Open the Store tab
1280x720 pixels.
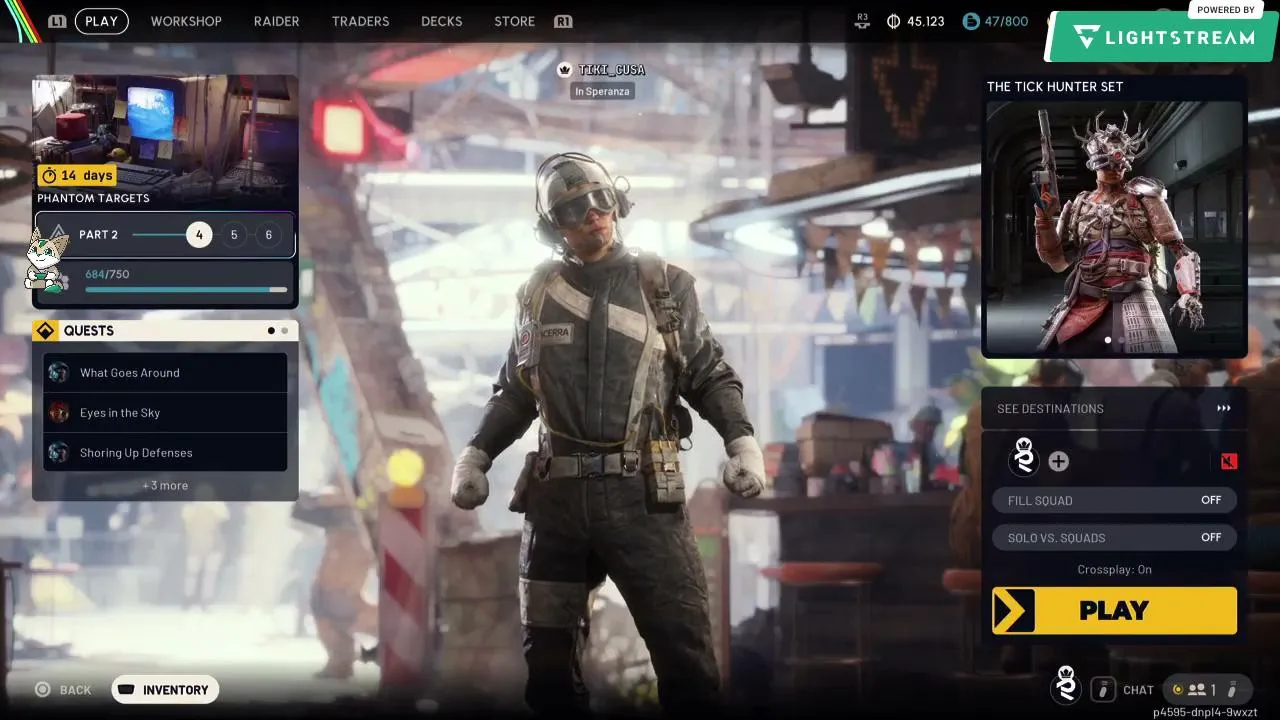[514, 21]
